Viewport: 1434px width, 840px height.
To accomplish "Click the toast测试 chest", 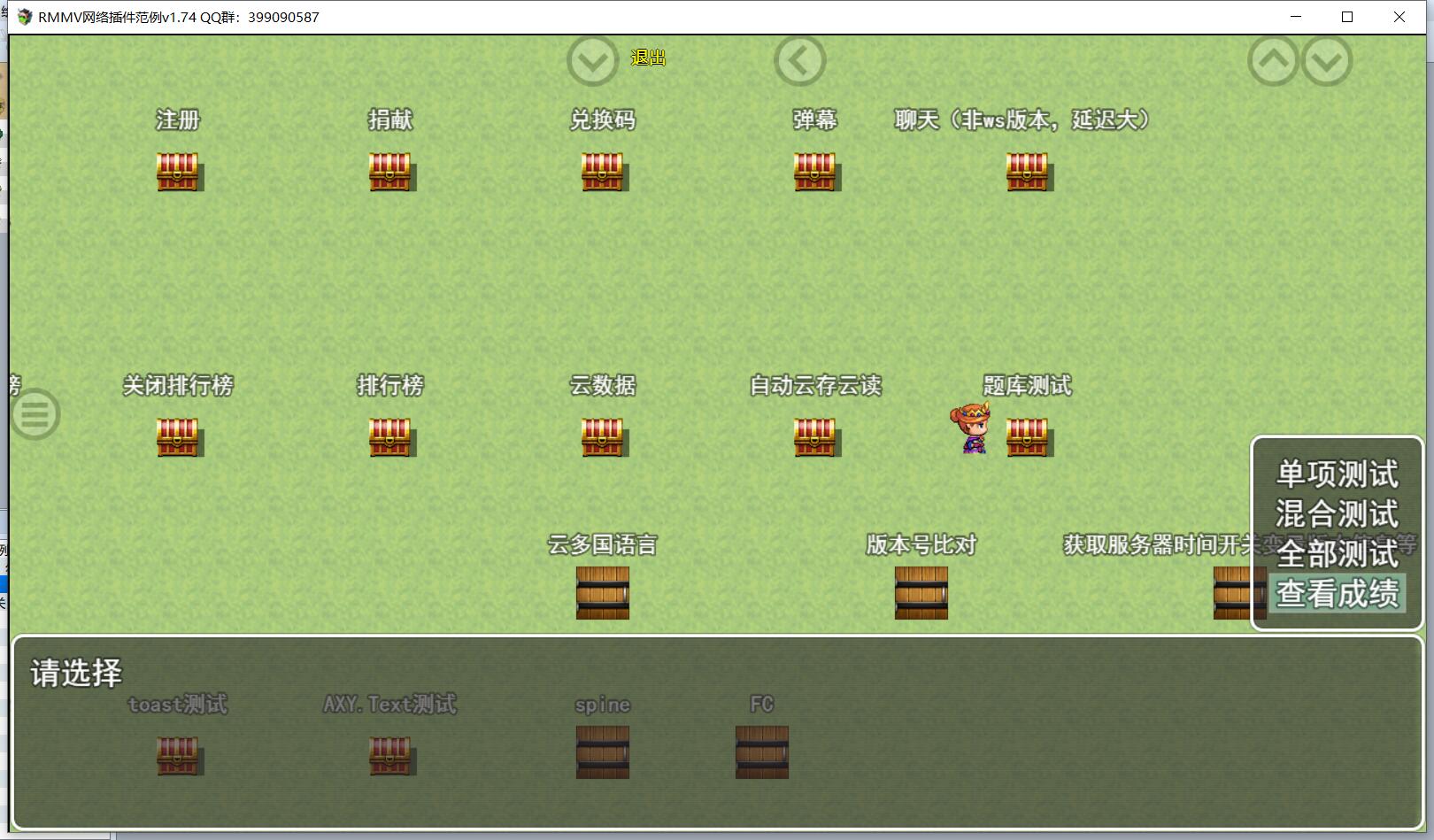I will 178,756.
